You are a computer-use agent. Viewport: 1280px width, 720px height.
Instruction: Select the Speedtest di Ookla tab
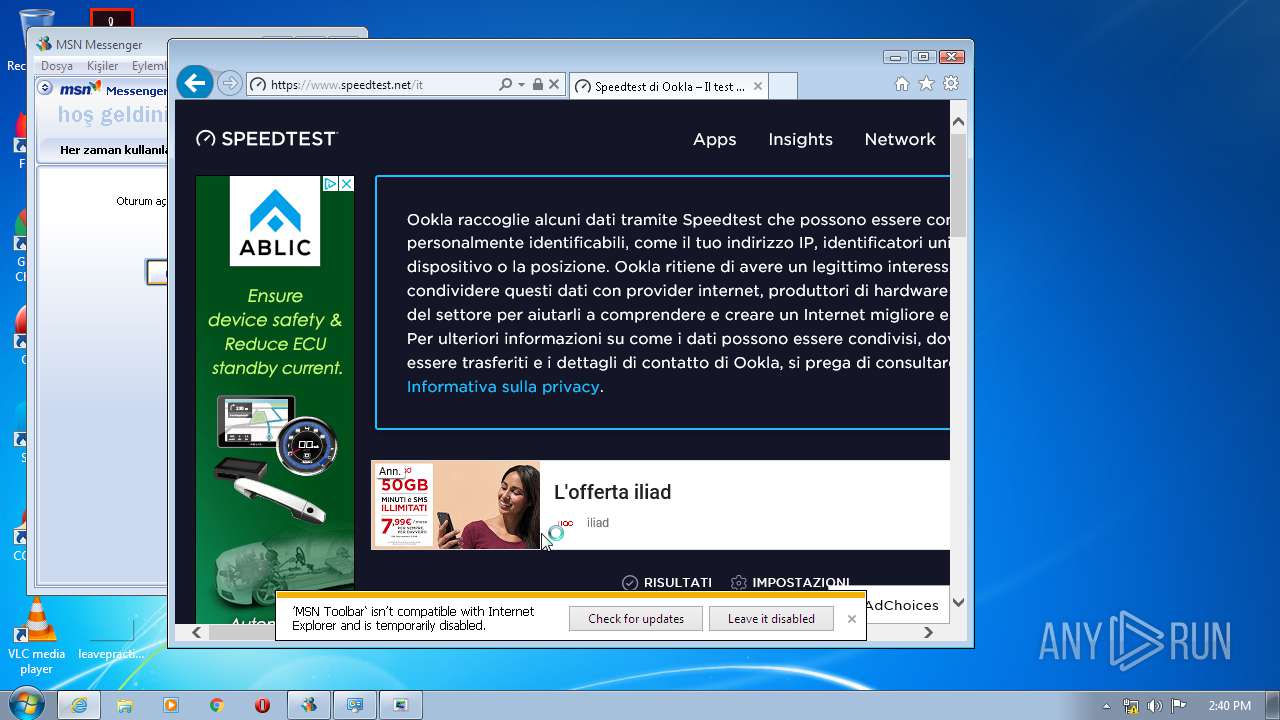point(669,86)
